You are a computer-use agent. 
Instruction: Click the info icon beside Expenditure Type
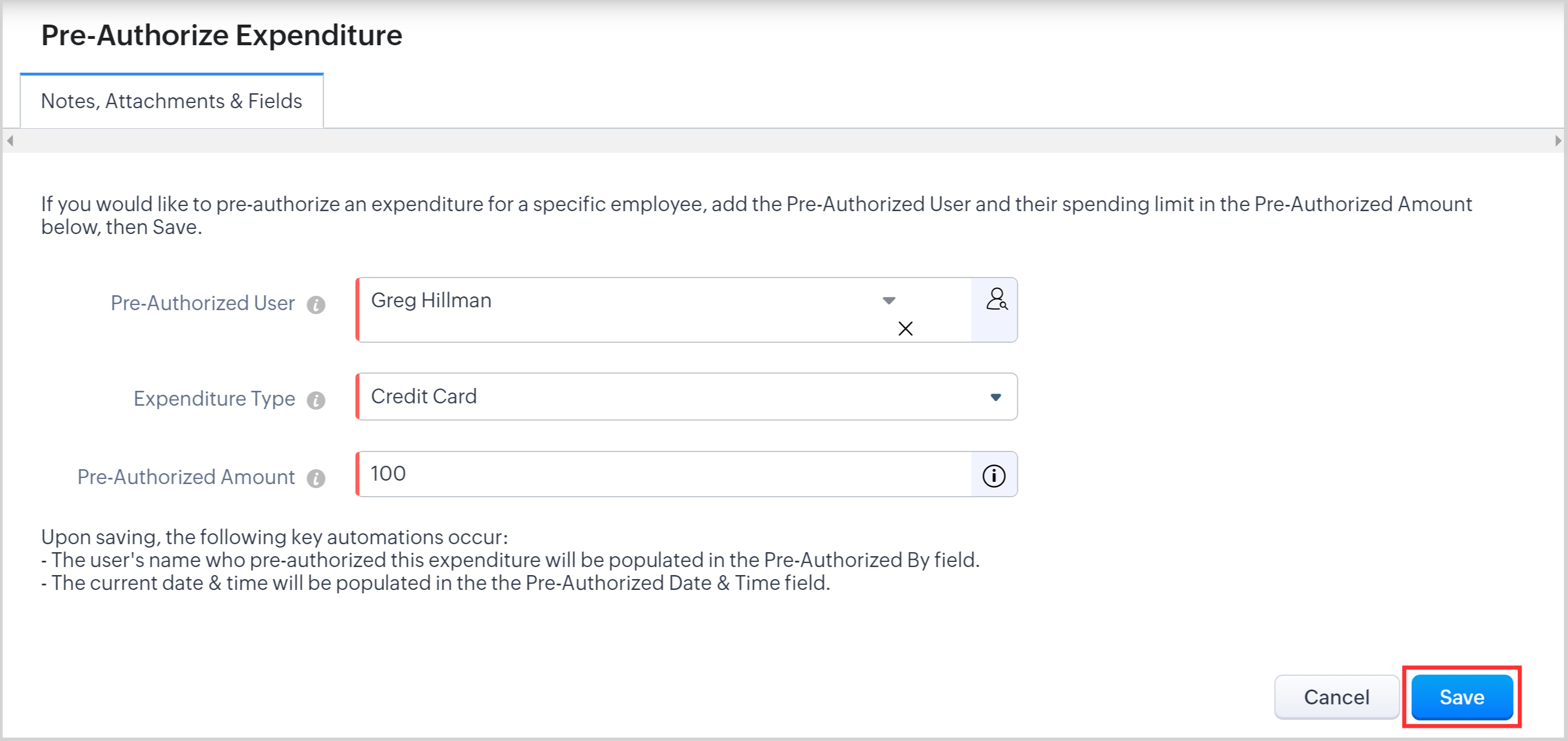(x=316, y=400)
